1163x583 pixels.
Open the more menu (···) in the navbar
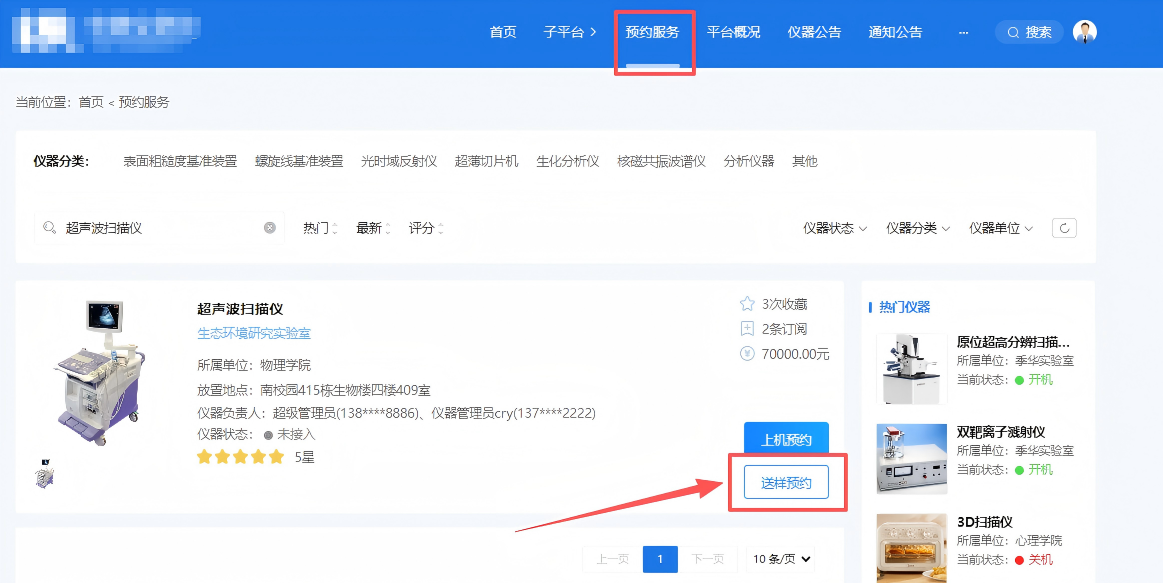(963, 32)
